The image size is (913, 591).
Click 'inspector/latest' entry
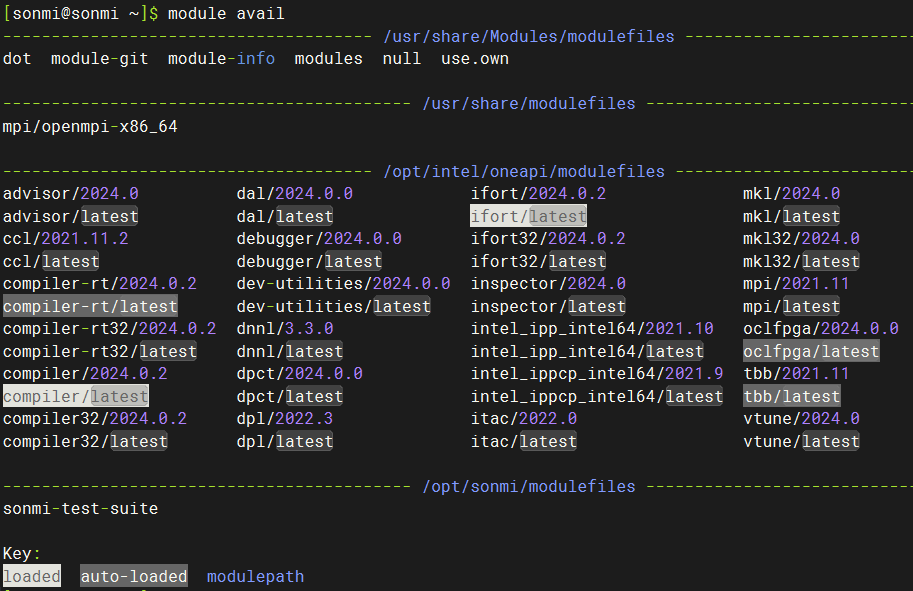(548, 306)
